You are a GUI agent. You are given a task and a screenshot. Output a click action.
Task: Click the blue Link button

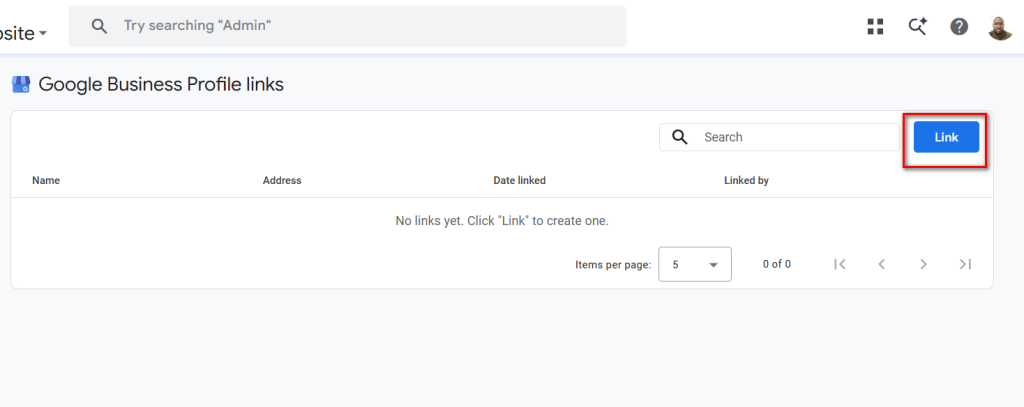[946, 137]
